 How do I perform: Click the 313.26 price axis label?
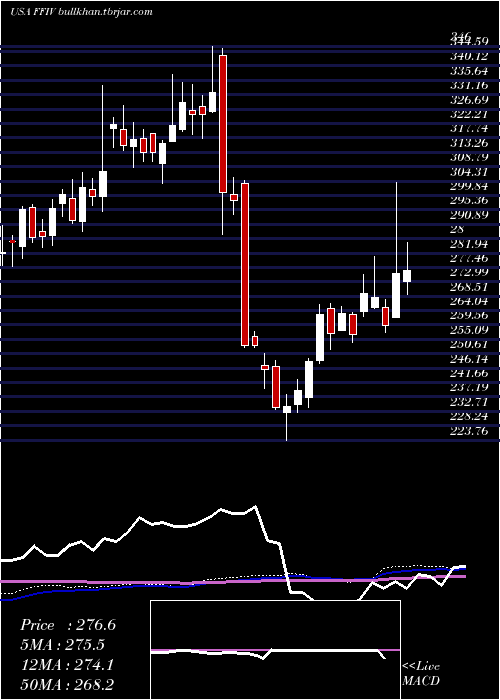point(469,143)
